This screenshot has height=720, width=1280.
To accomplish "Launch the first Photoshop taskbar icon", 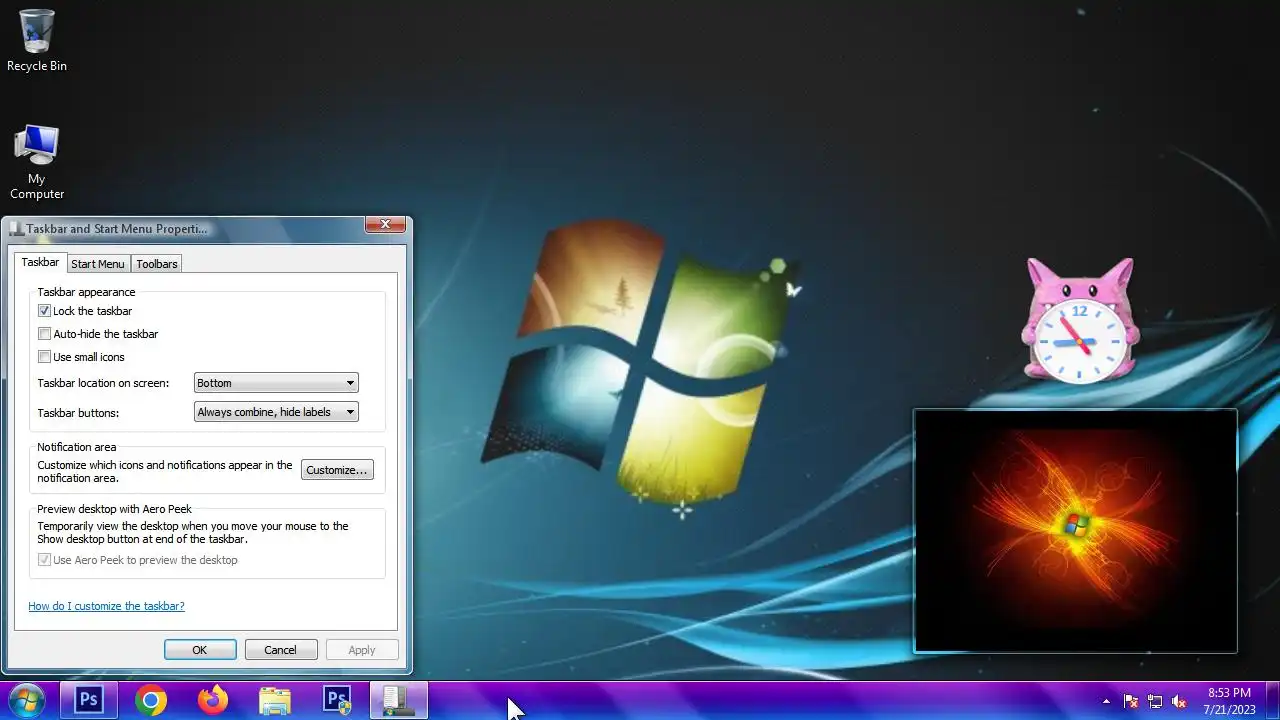I will click(89, 700).
